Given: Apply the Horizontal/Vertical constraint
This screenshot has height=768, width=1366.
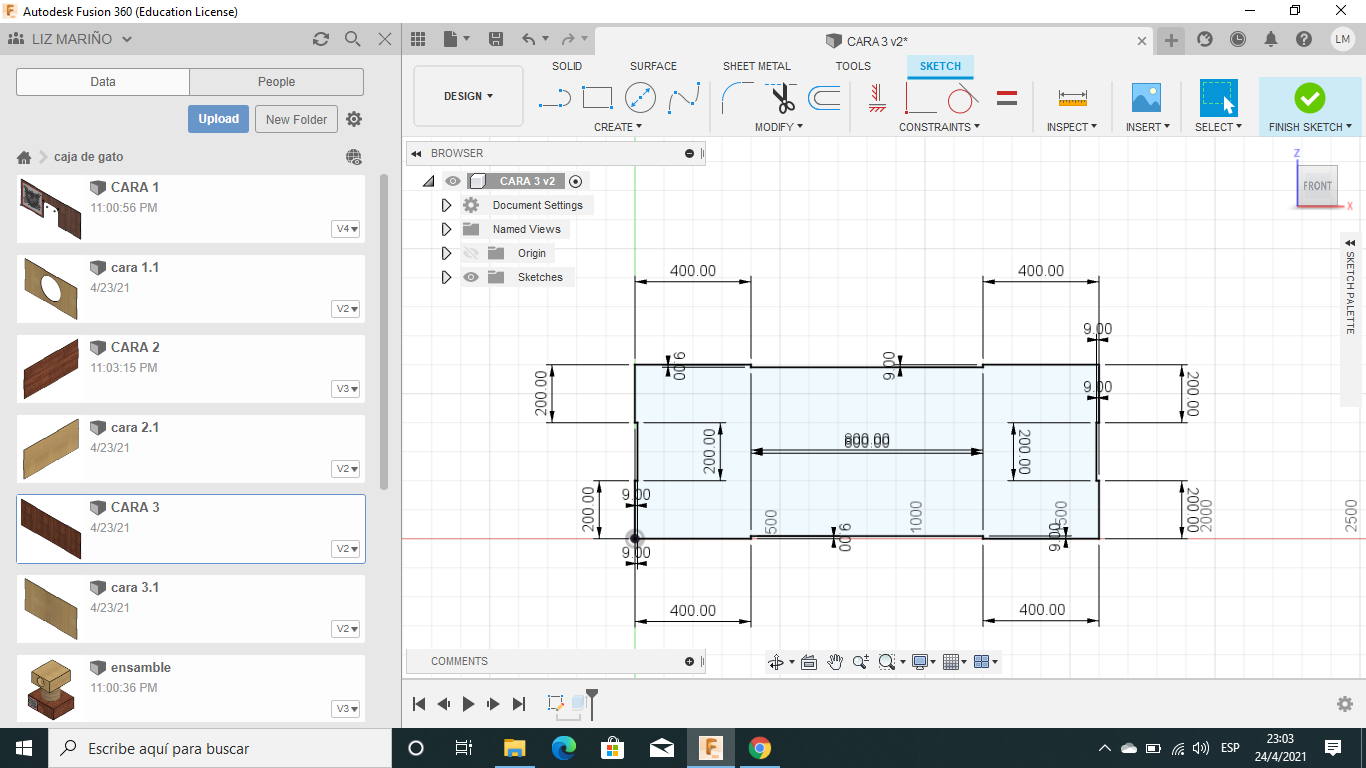Looking at the screenshot, I should click(877, 98).
